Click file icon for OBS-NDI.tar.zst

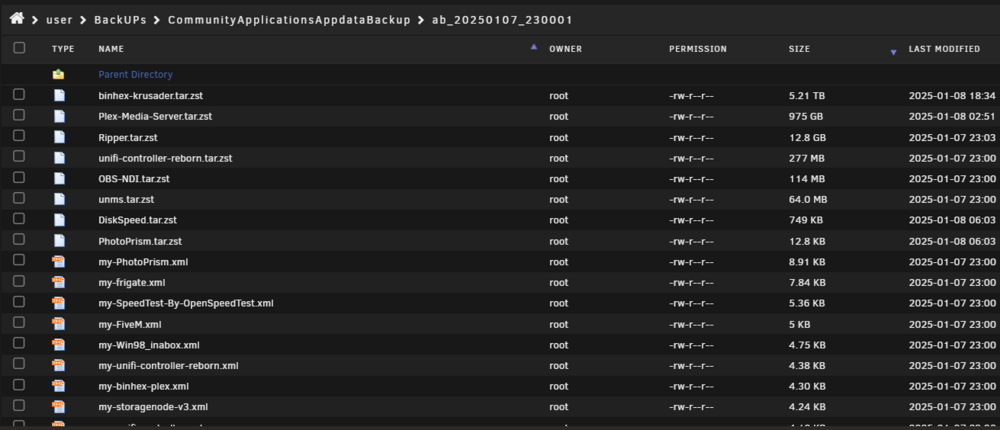pos(59,179)
